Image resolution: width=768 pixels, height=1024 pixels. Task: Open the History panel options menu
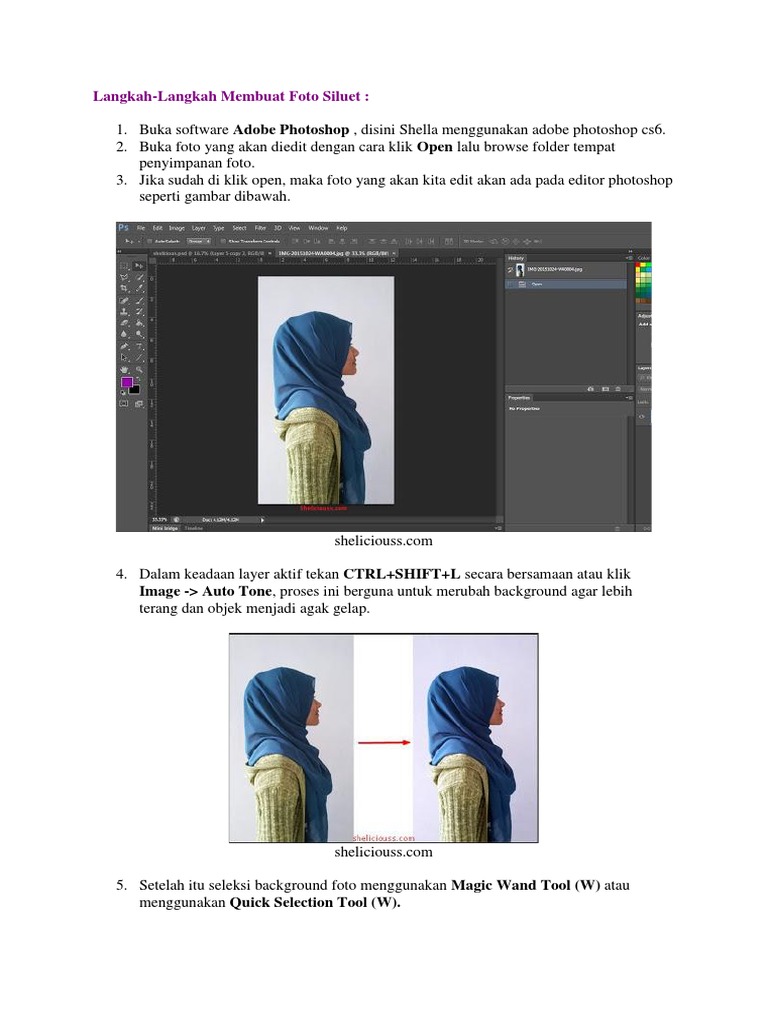pos(629,258)
